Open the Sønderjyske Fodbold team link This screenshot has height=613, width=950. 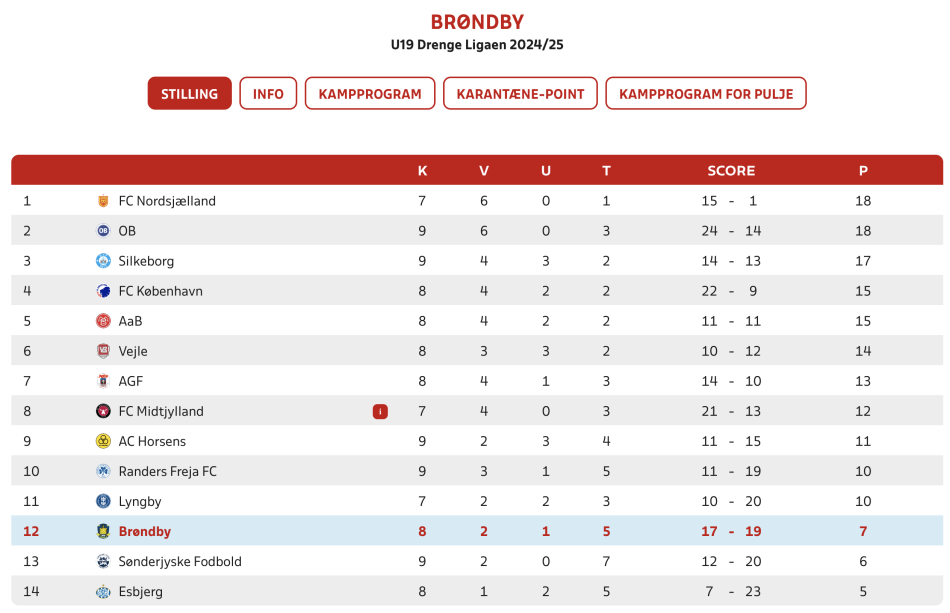(180, 562)
